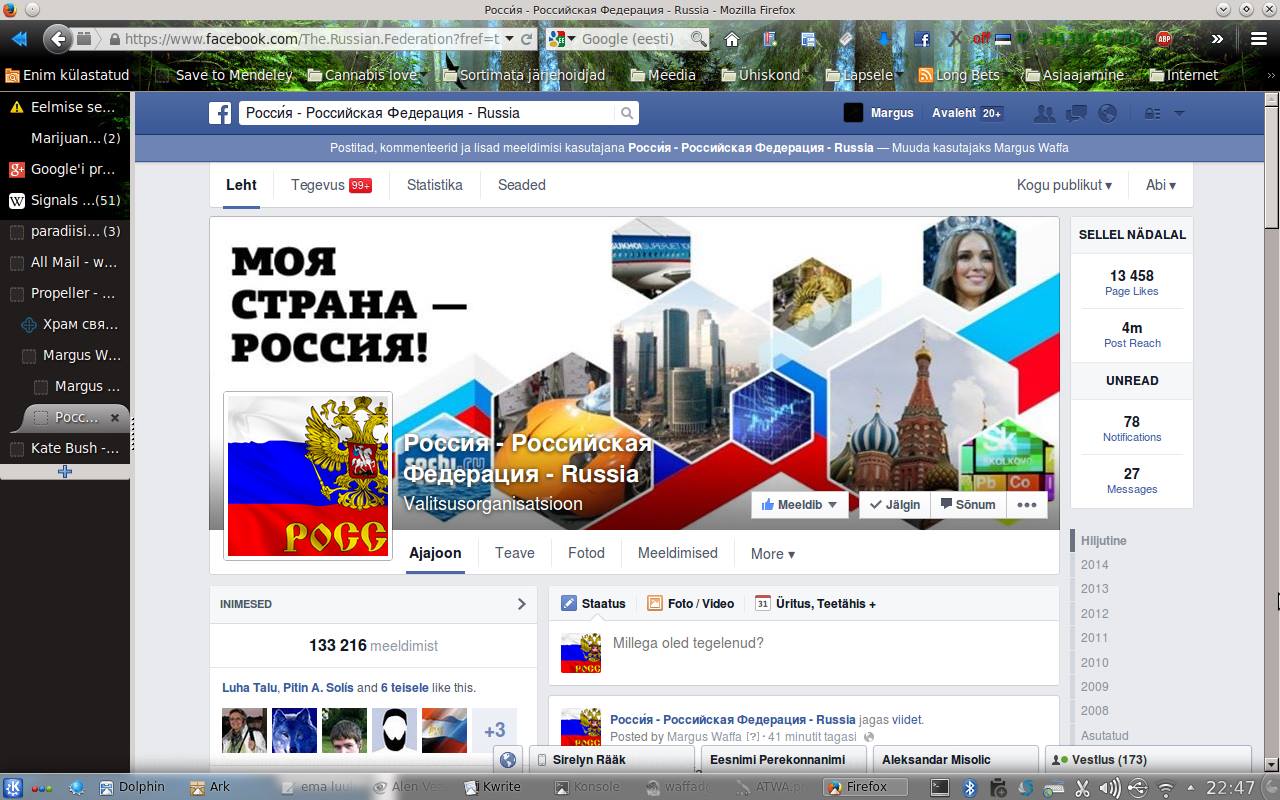Open the Fotod photos tab
This screenshot has width=1280, height=800.
click(586, 553)
